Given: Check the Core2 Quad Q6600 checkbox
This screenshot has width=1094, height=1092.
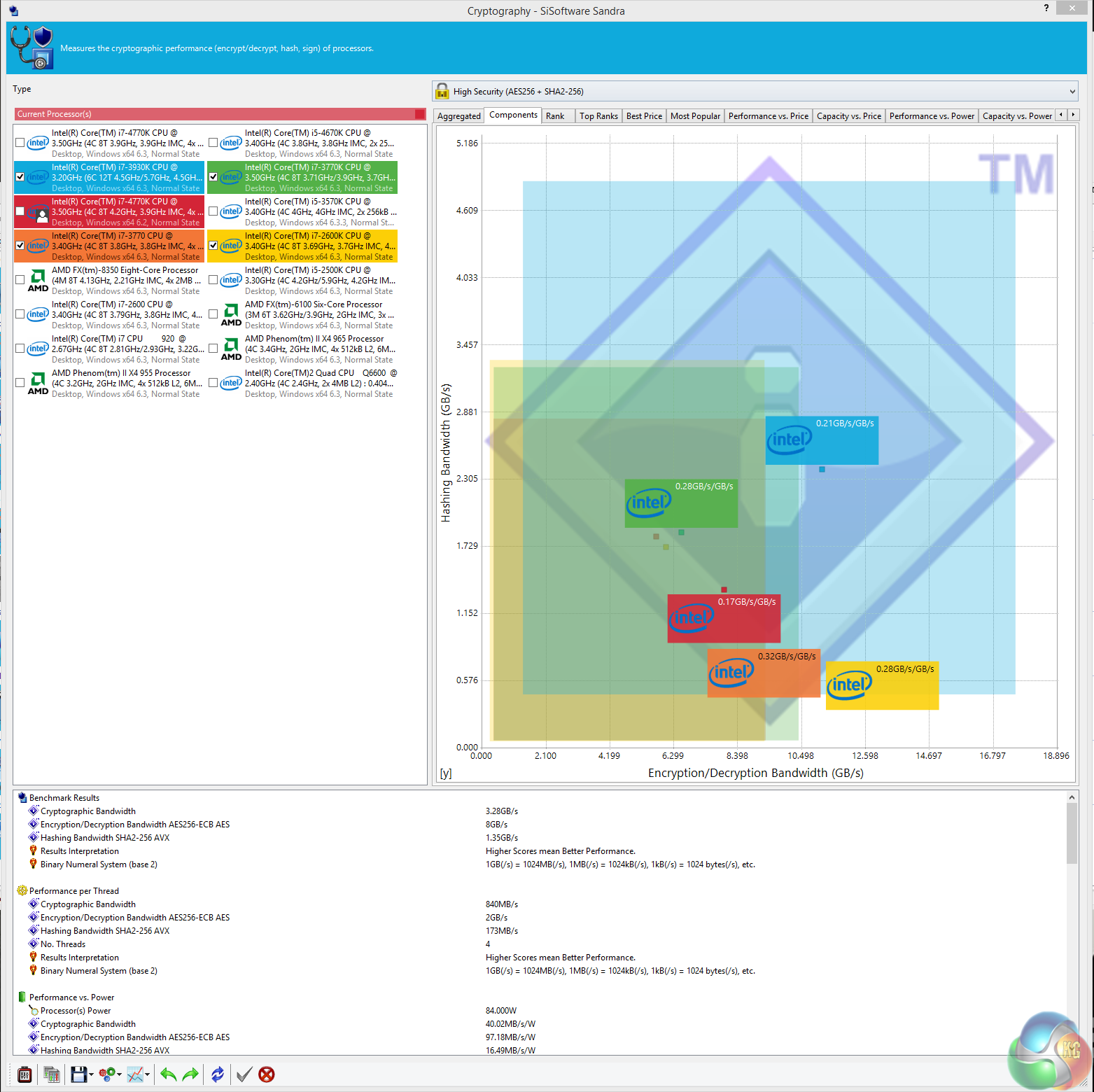Looking at the screenshot, I should point(213,383).
